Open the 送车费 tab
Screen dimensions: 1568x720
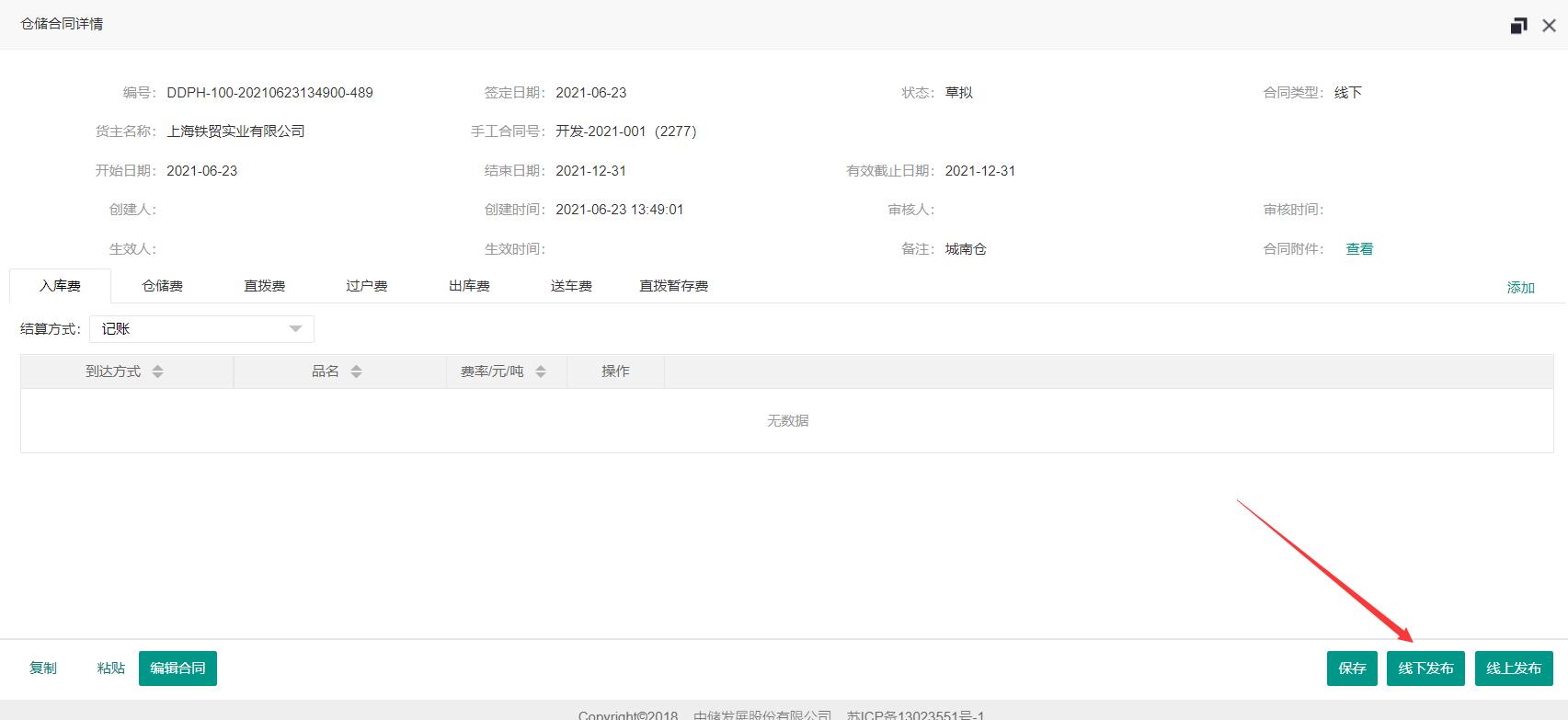(571, 286)
